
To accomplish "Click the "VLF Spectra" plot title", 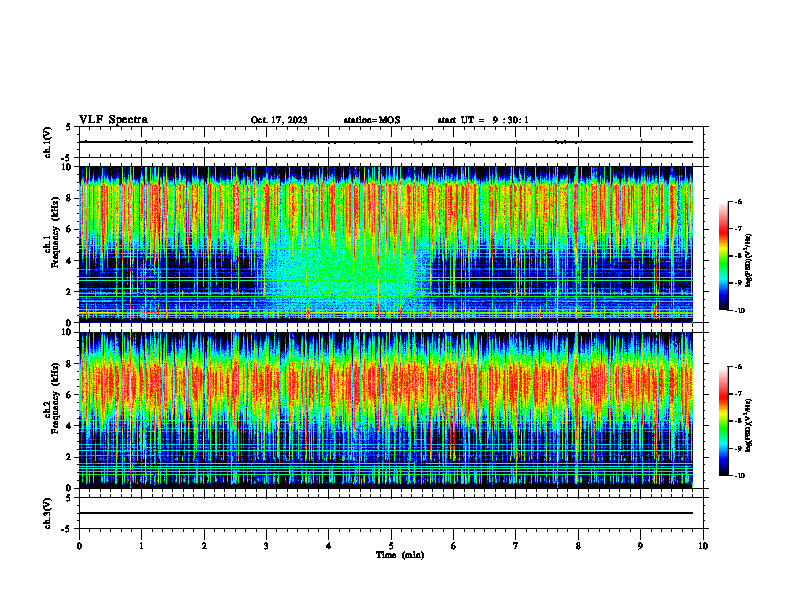I will coord(113,120).
